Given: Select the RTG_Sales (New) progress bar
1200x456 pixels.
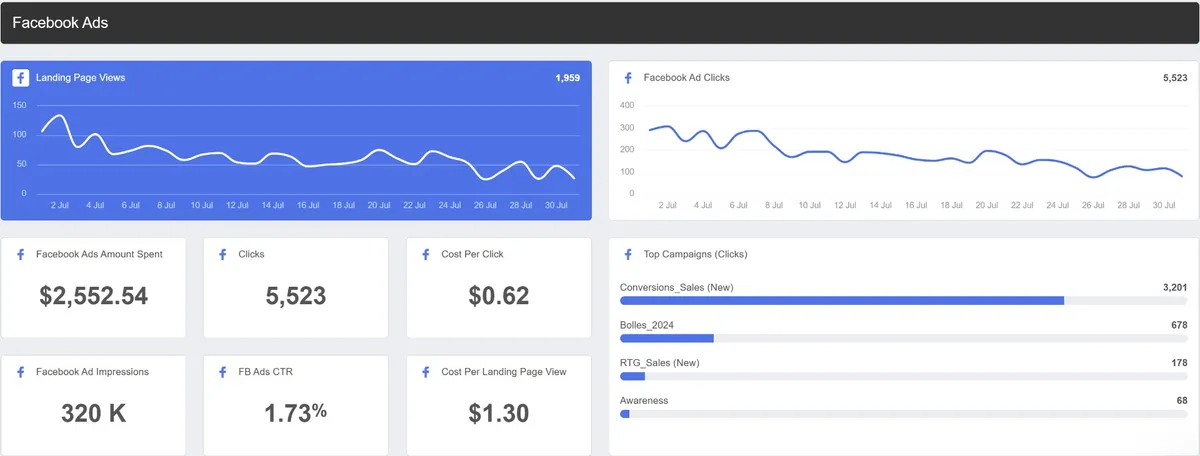Looking at the screenshot, I should (903, 376).
